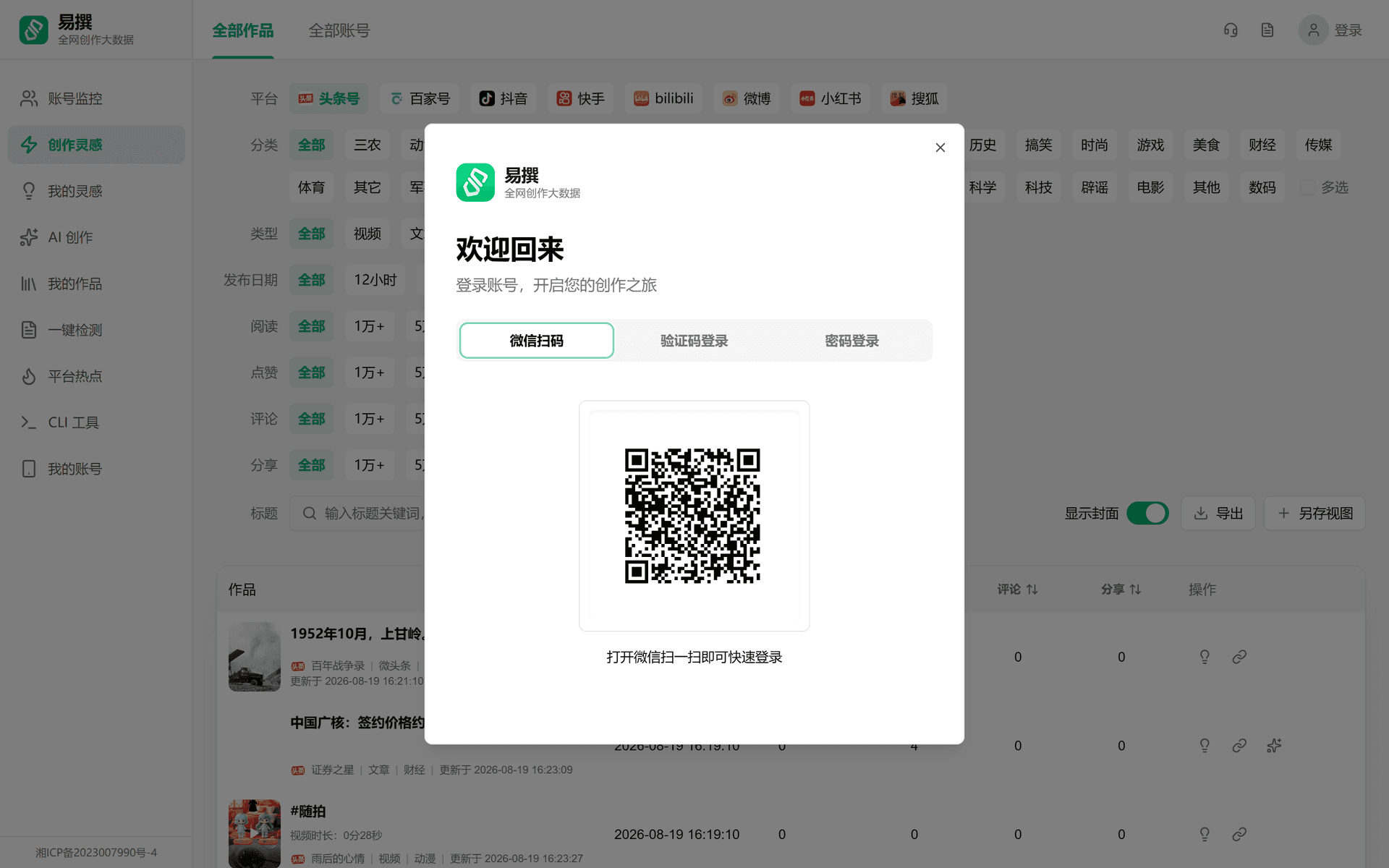The image size is (1389, 868).
Task: Click the customer service headset icon
Action: point(1231,30)
